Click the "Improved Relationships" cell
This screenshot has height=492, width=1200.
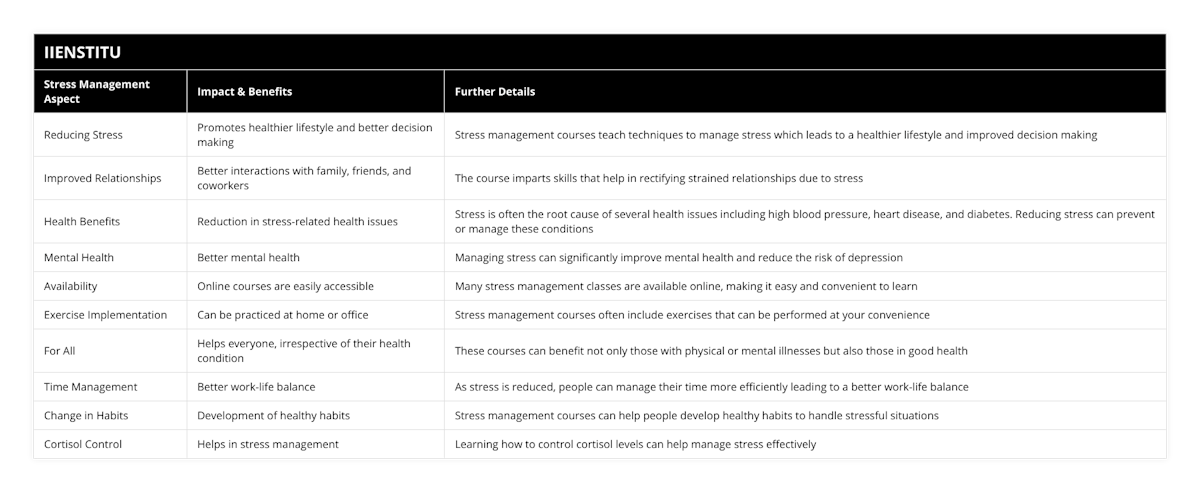102,178
